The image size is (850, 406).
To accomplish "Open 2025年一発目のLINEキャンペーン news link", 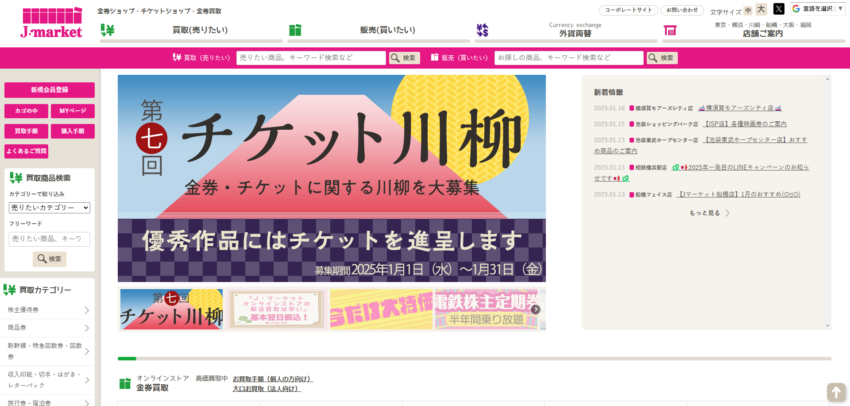I will 701,173.
